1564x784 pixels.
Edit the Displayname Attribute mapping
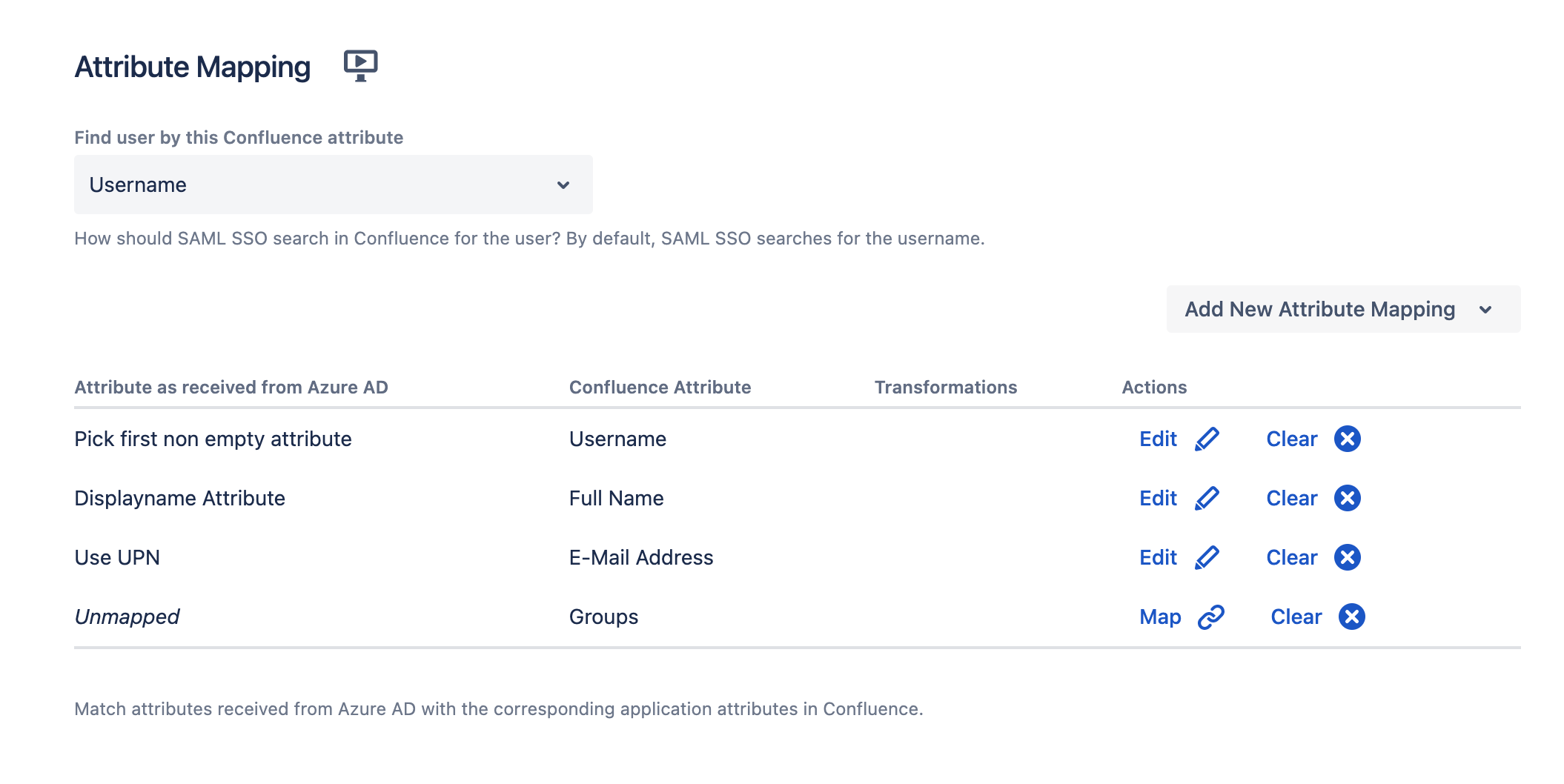1158,498
